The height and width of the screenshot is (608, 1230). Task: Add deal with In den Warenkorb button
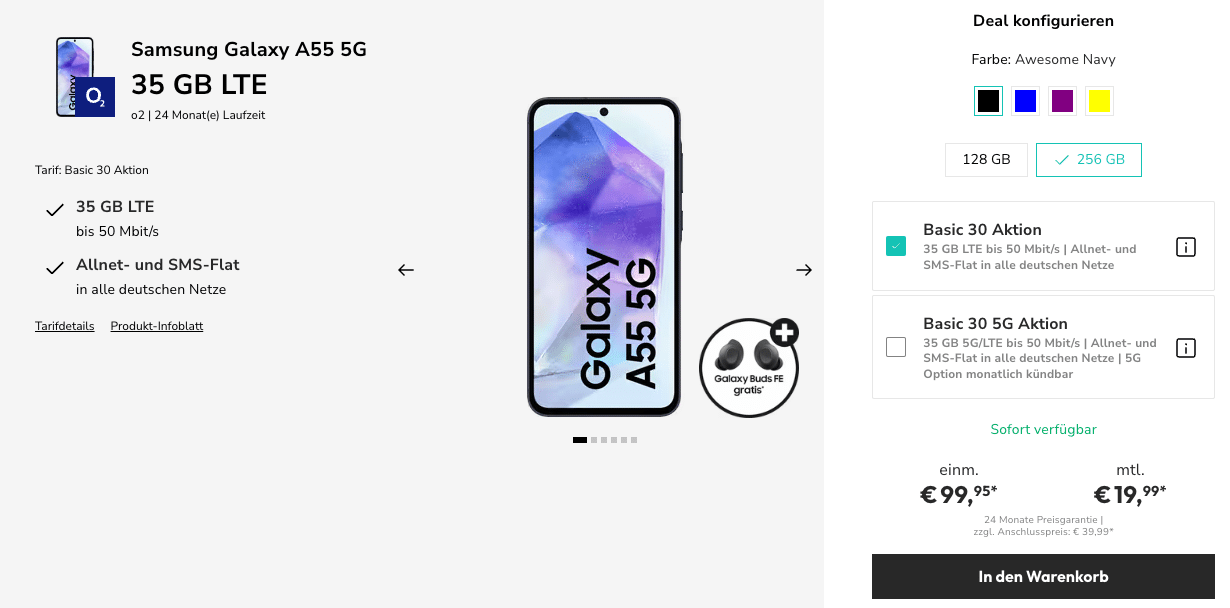click(x=1043, y=577)
